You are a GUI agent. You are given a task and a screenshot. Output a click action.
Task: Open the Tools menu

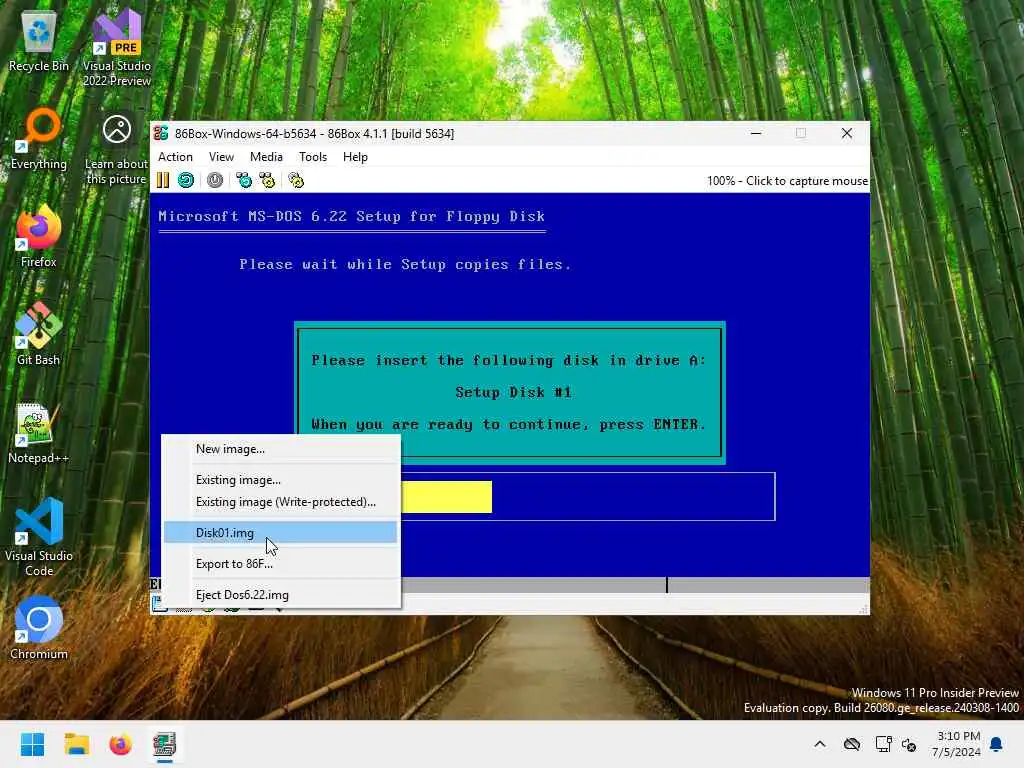(313, 157)
